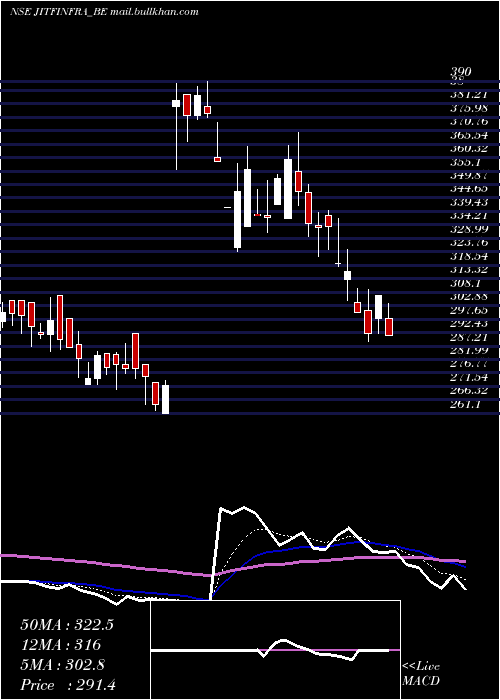Screen dimensions: 500x700
Task: Click the 318.54 price level label
Action: coord(468,256)
